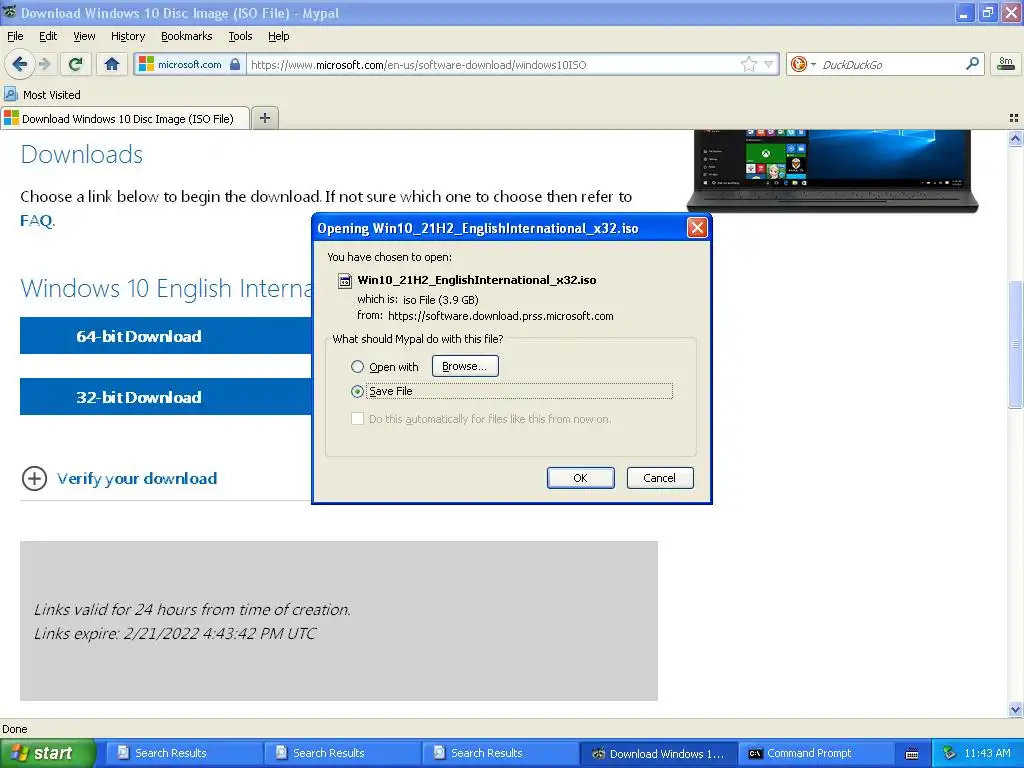The height and width of the screenshot is (768, 1024).
Task: Switch to first Search Results taskbar window
Action: coord(184,754)
